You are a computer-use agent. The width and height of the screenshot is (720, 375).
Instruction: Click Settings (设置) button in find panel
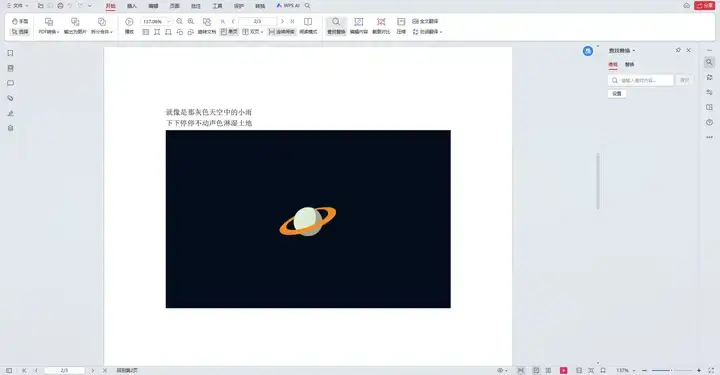(617, 93)
